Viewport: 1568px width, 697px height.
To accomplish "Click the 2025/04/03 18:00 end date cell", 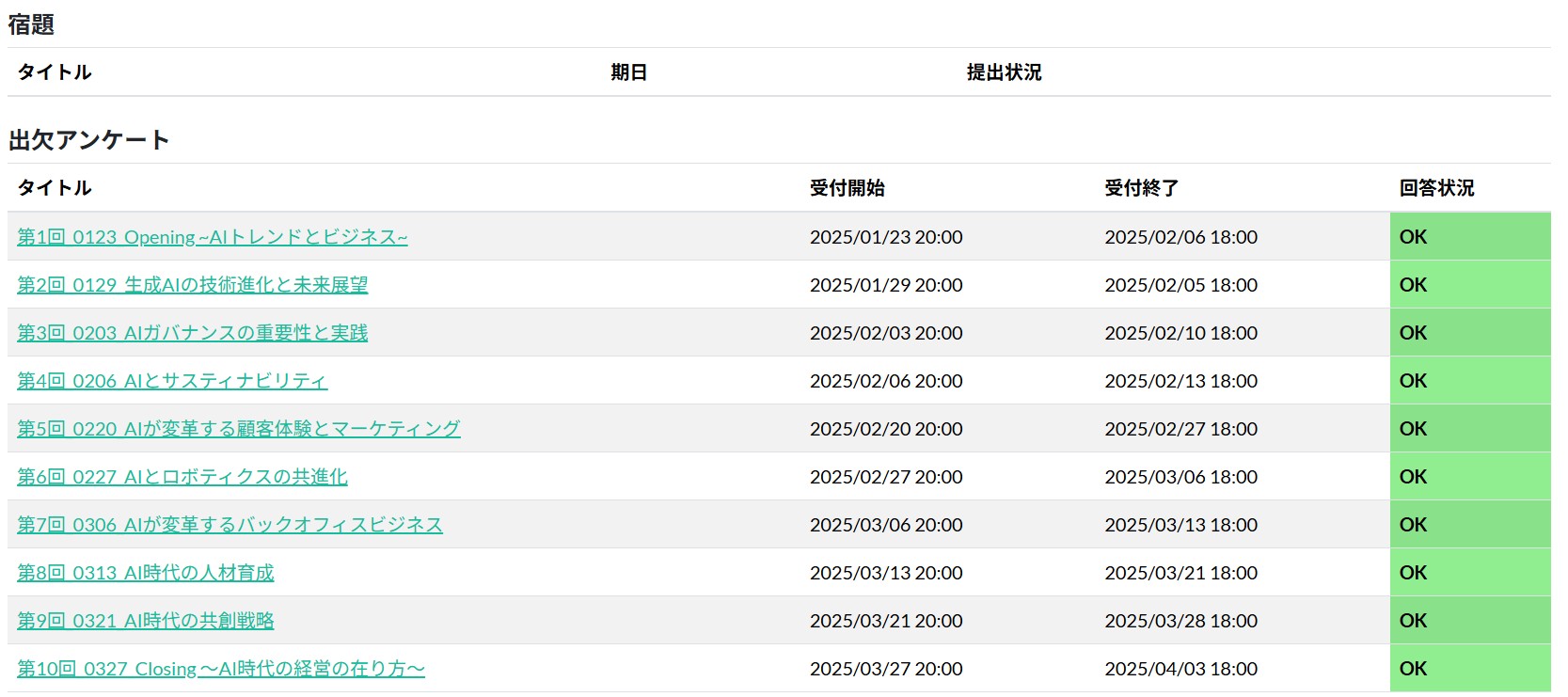I will tap(1180, 669).
